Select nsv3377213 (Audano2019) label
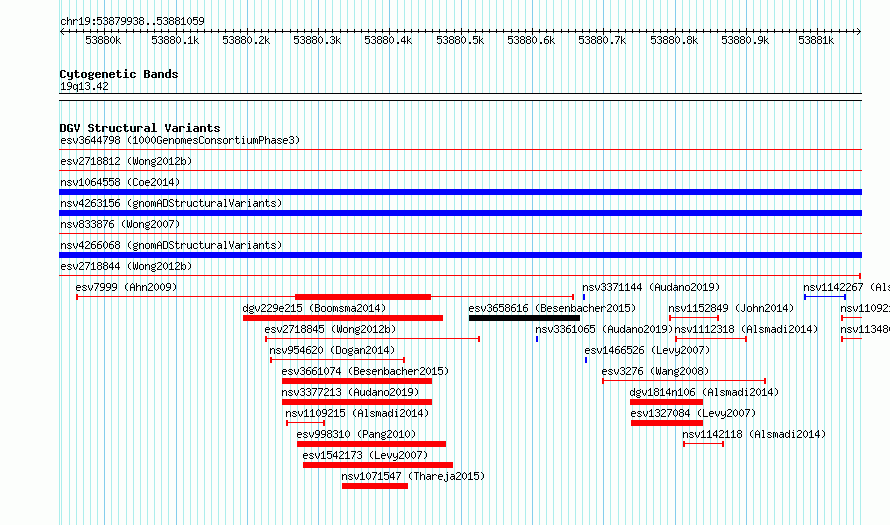 pos(350,392)
